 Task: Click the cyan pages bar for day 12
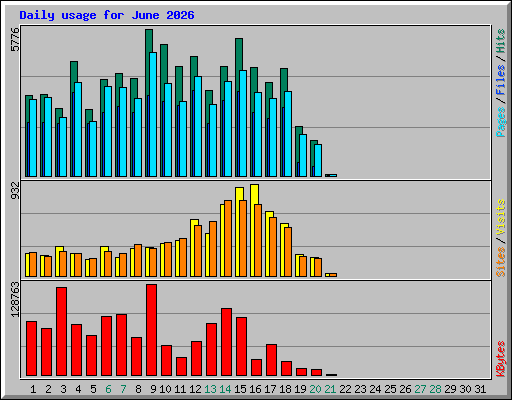[x=198, y=126]
